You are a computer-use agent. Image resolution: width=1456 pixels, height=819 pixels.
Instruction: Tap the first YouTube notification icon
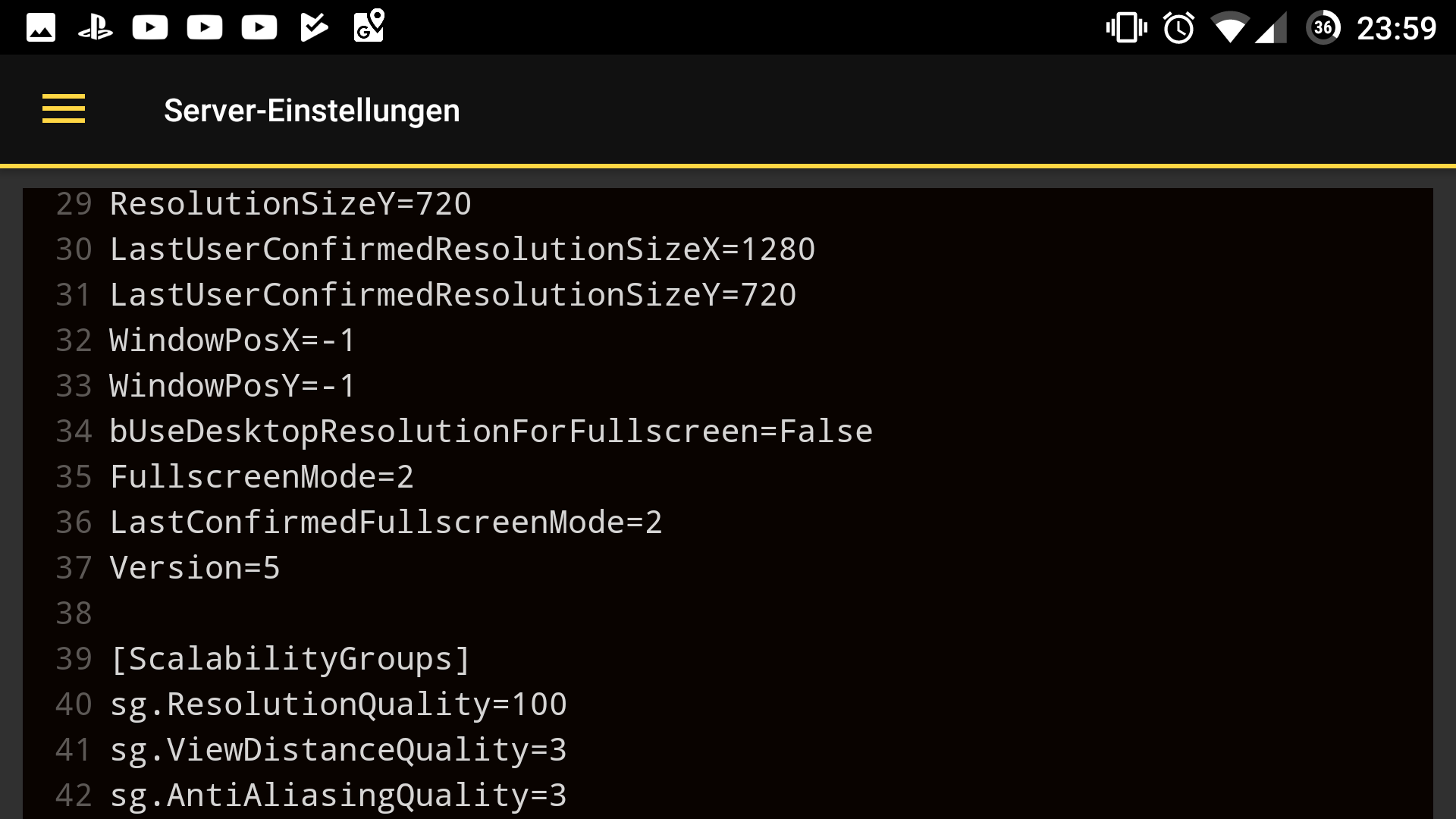(150, 28)
